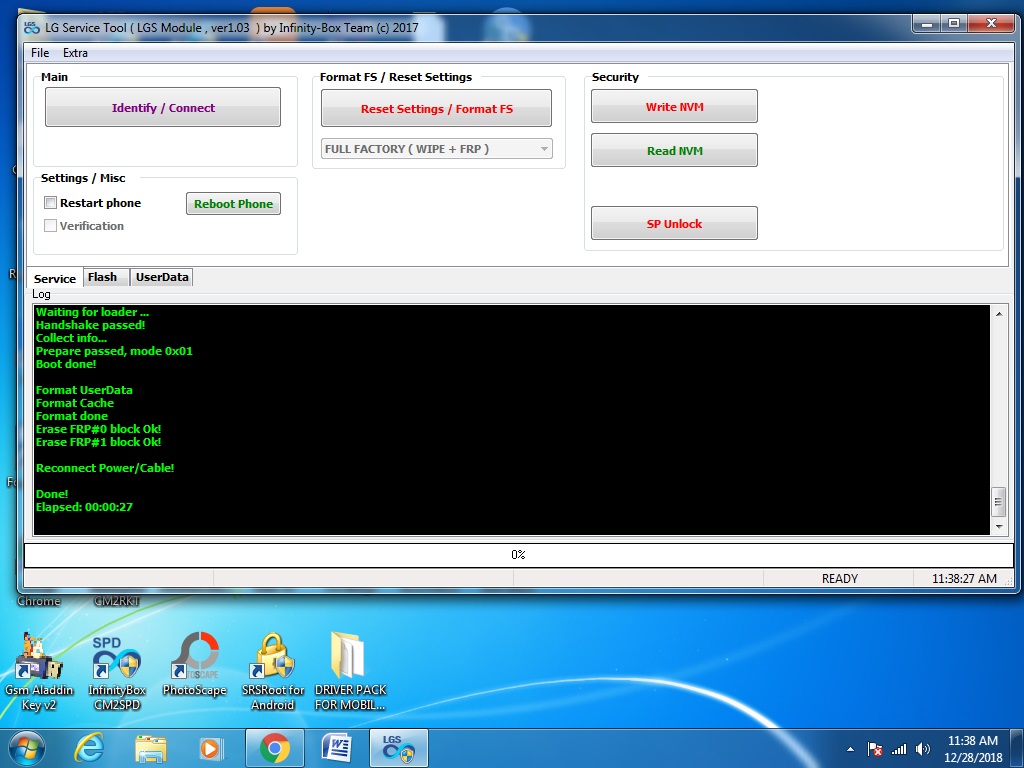Open DRIVER PACK FOR MOBIL folder
Screen dimensions: 1024x768
click(350, 671)
